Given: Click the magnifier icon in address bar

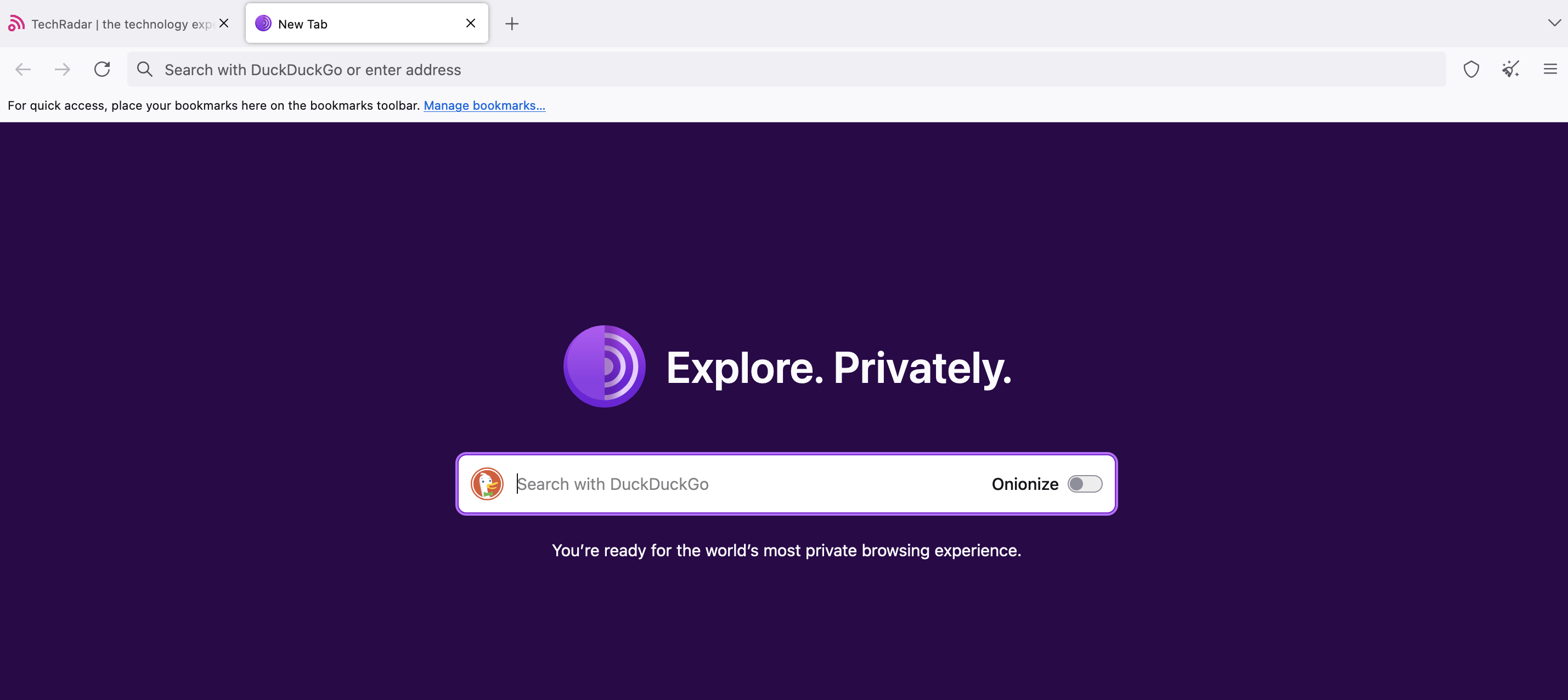Looking at the screenshot, I should coord(144,69).
